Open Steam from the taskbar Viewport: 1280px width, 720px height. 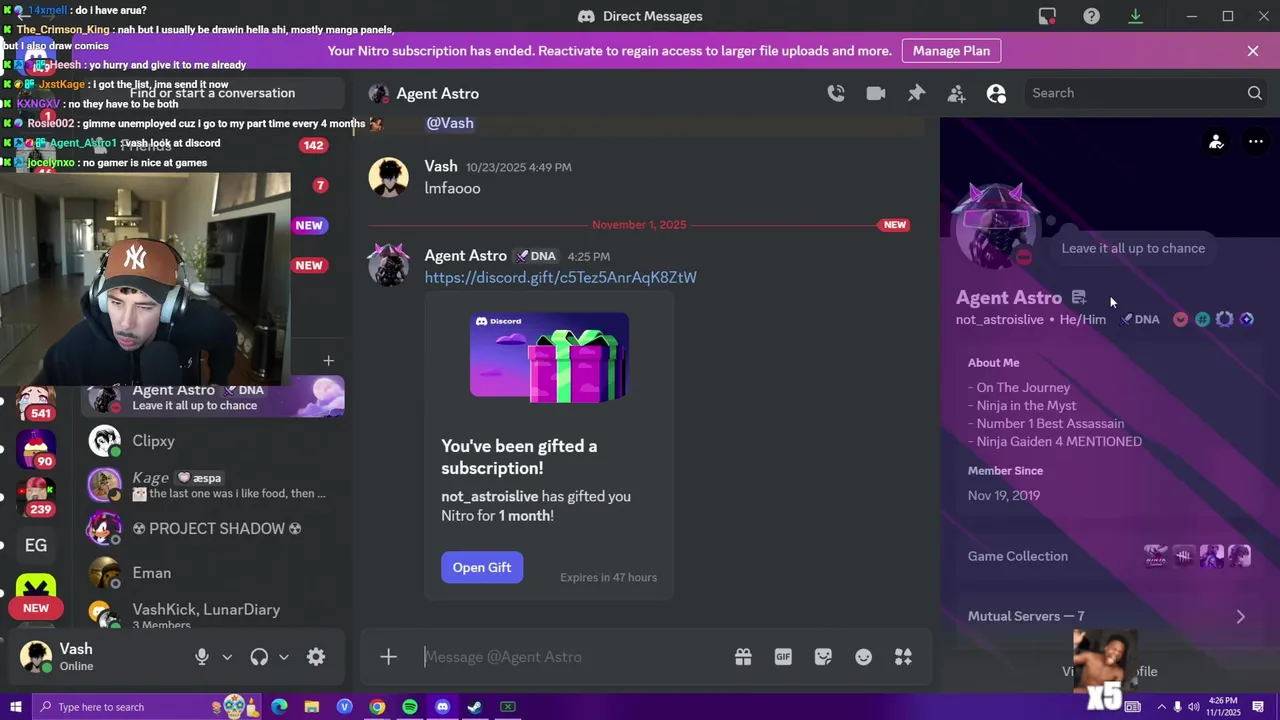(x=475, y=707)
